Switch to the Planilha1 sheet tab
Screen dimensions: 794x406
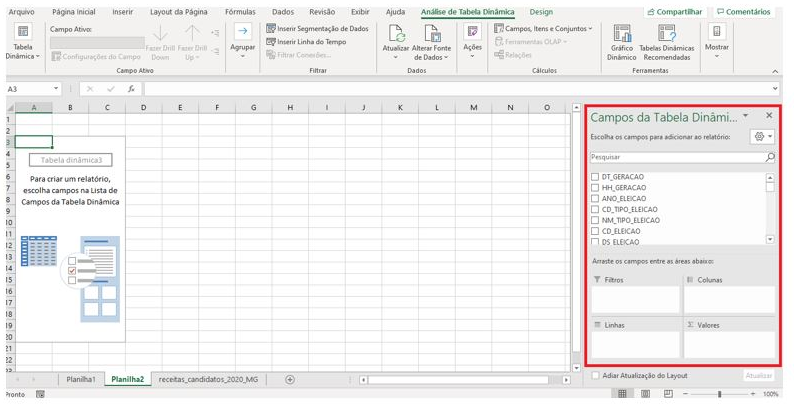pyautogui.click(x=80, y=380)
